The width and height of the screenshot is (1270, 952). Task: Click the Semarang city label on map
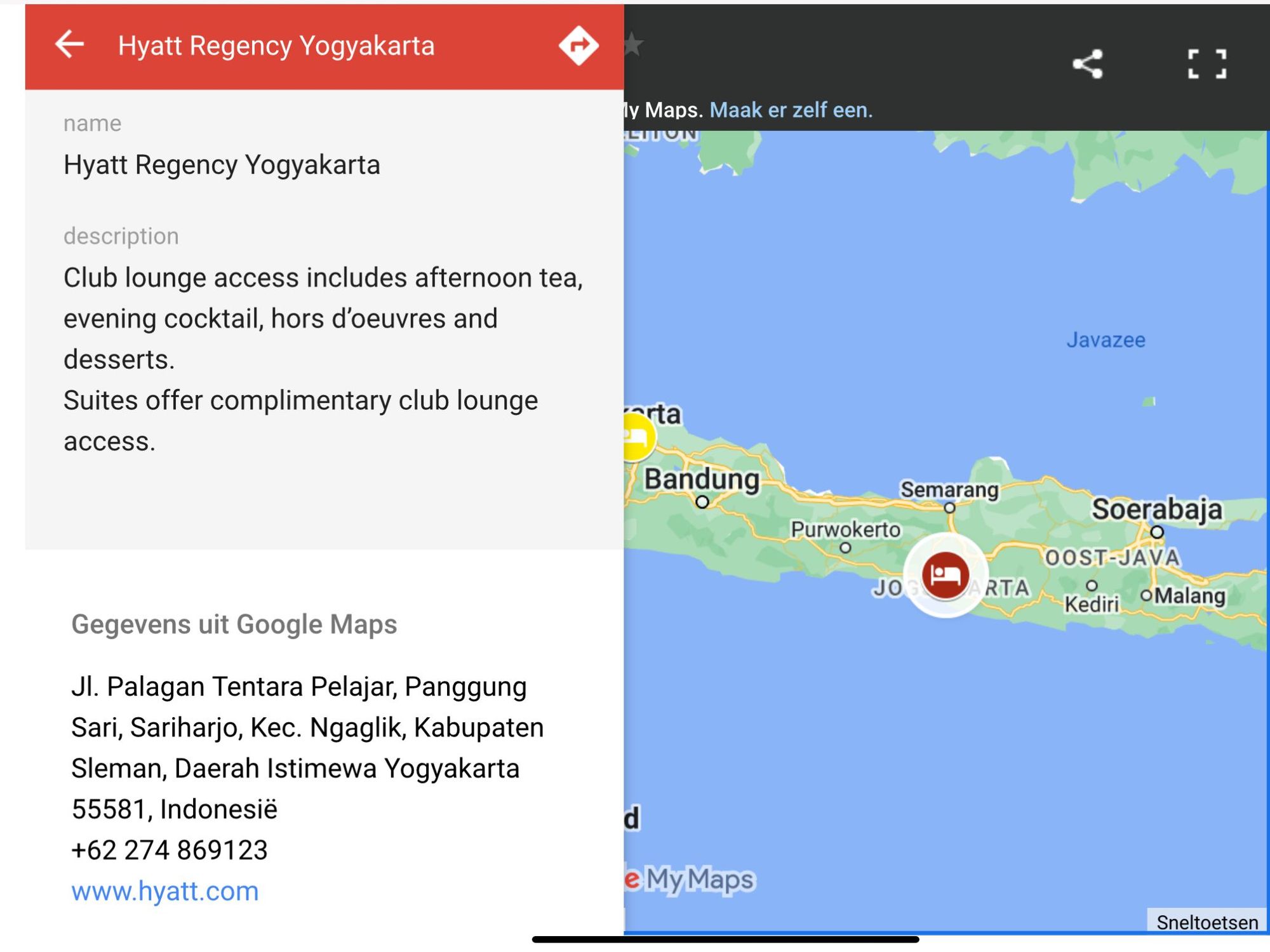pos(949,489)
